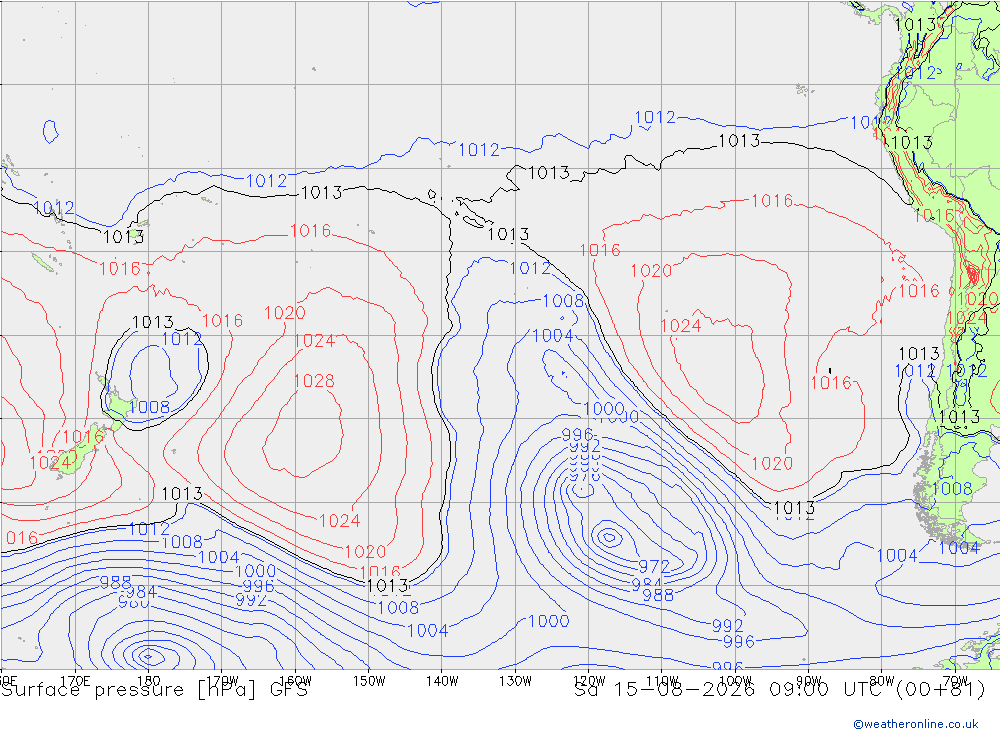
Task: Click the 180 longitude axis label
Action: click(x=149, y=681)
